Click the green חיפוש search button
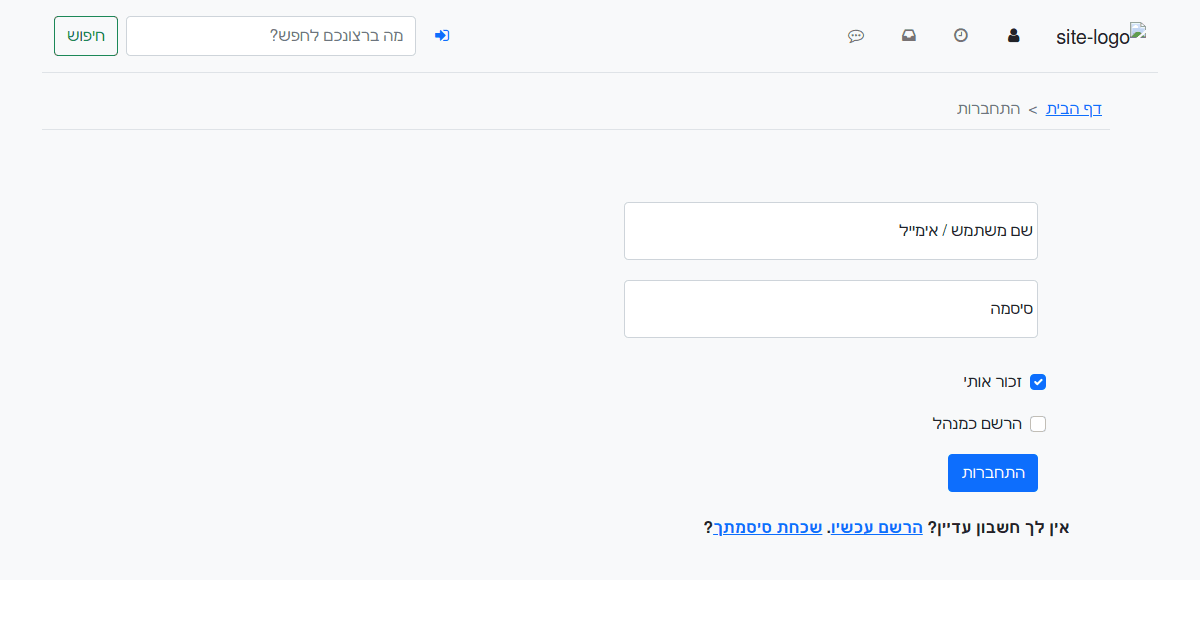The image size is (1200, 630). coord(85,35)
